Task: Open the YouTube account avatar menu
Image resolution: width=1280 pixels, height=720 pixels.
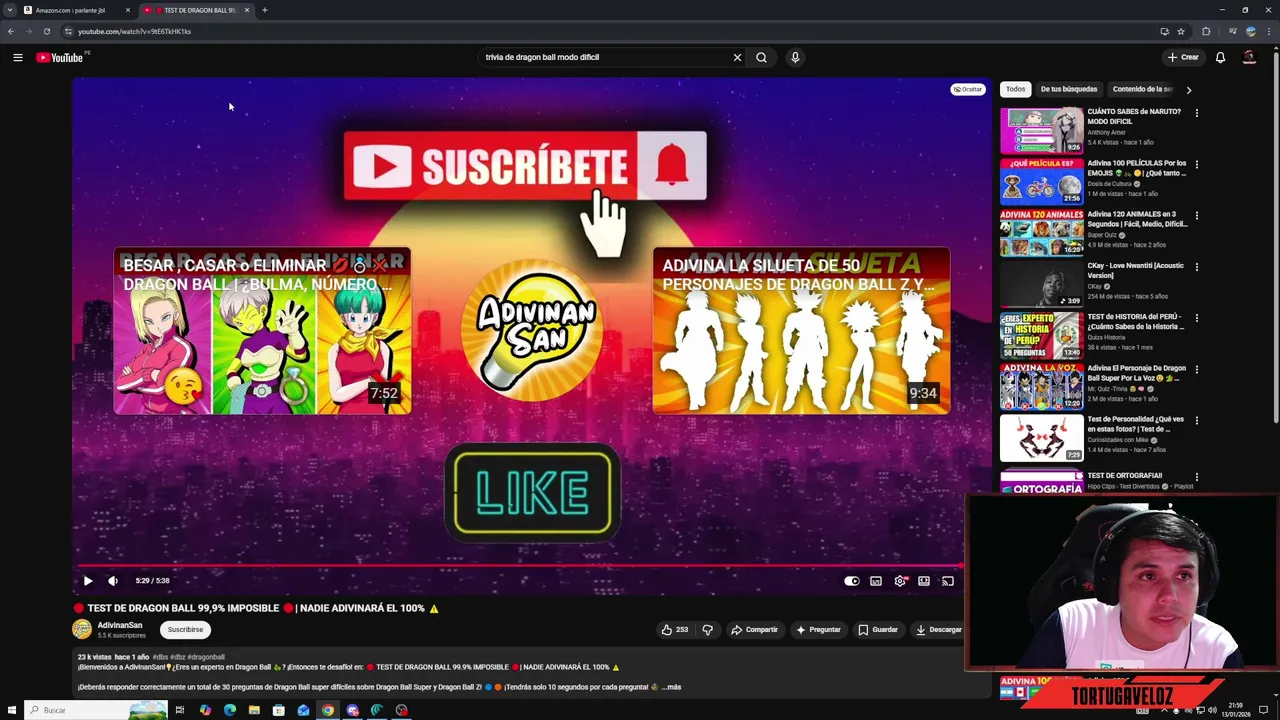Action: (1249, 57)
